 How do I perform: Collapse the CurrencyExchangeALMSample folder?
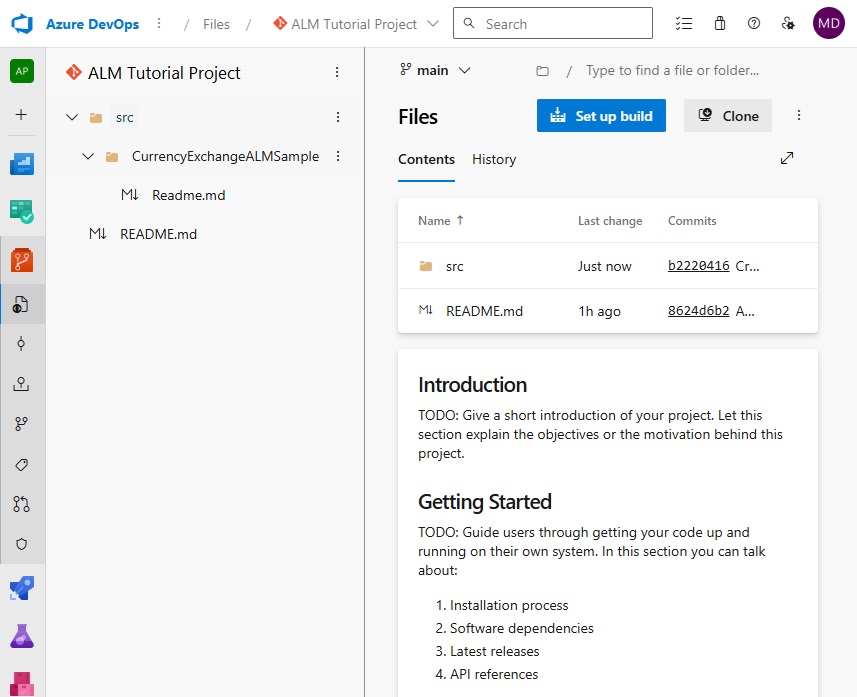click(88, 156)
